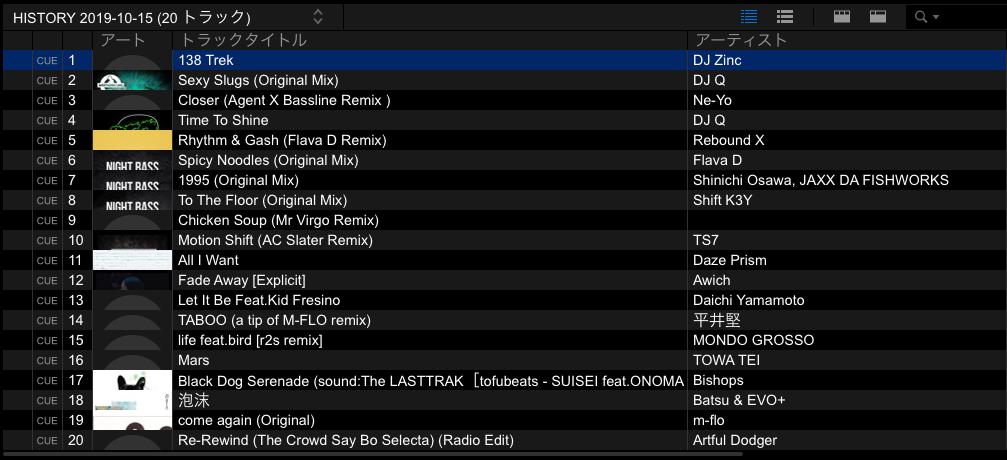The image size is (1007, 460).
Task: Select Closer (Agent X Bassline Remix)
Action: [285, 100]
